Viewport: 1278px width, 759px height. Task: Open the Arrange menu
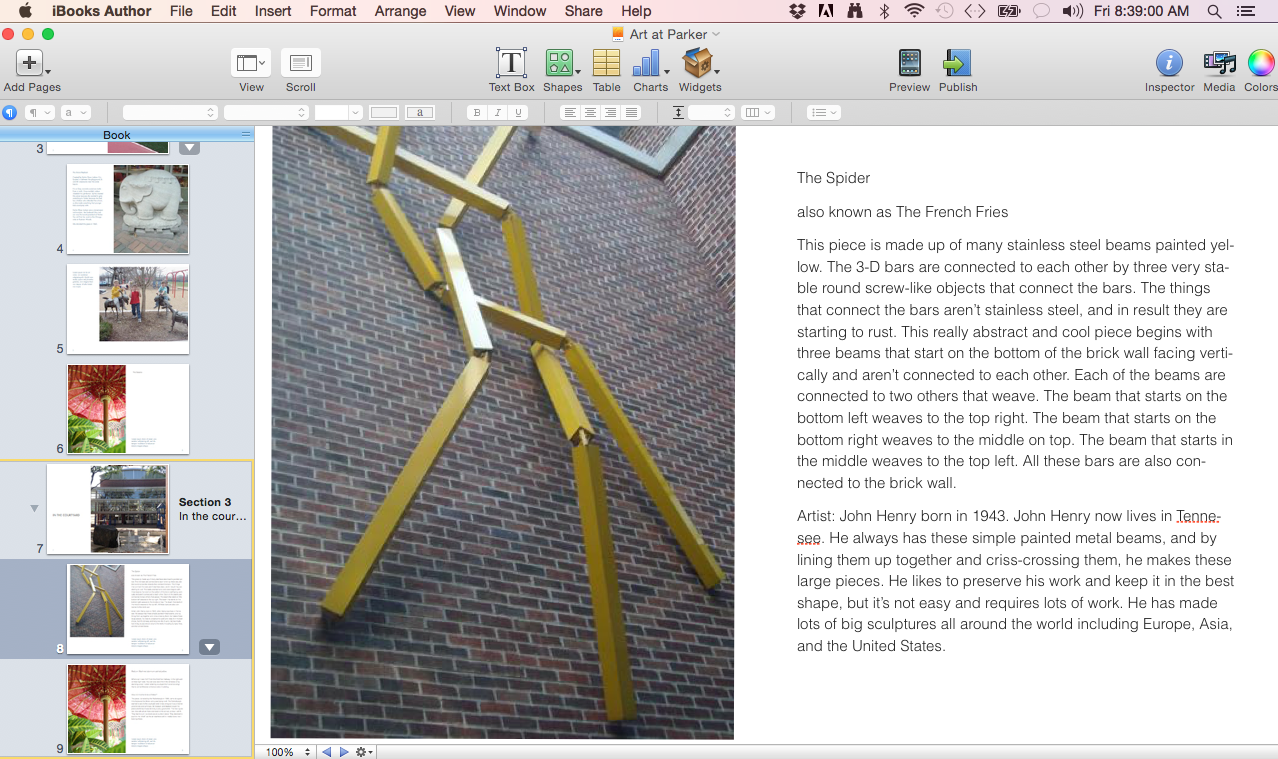(400, 11)
